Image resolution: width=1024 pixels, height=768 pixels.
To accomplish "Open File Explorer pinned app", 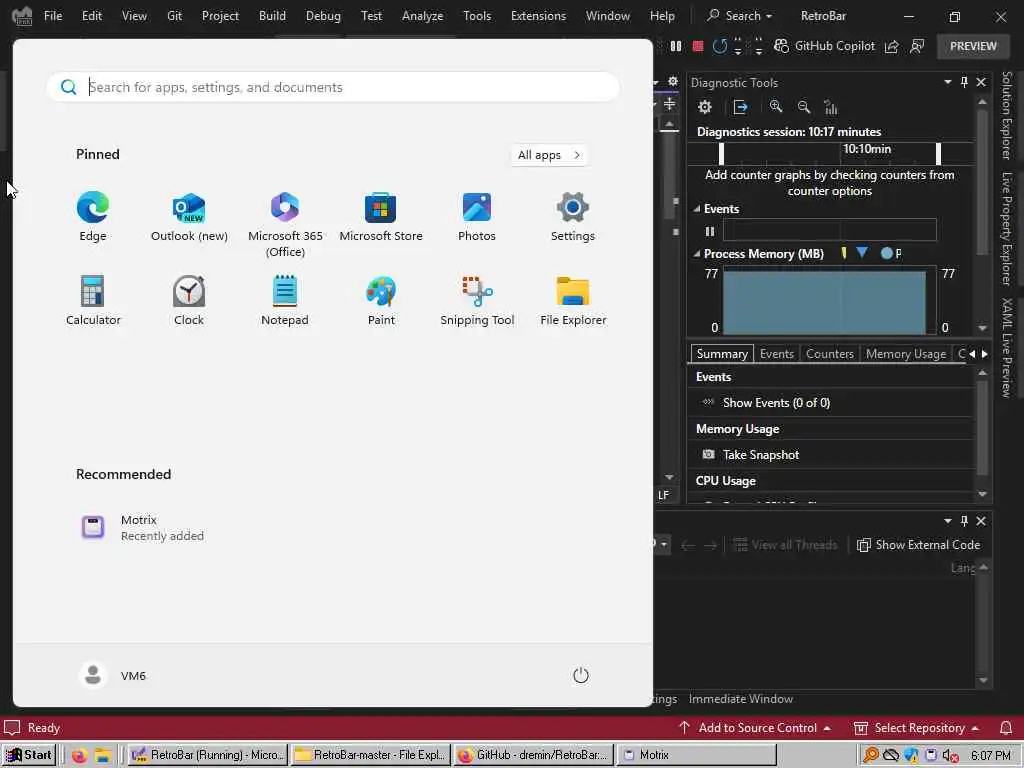I will [x=573, y=301].
